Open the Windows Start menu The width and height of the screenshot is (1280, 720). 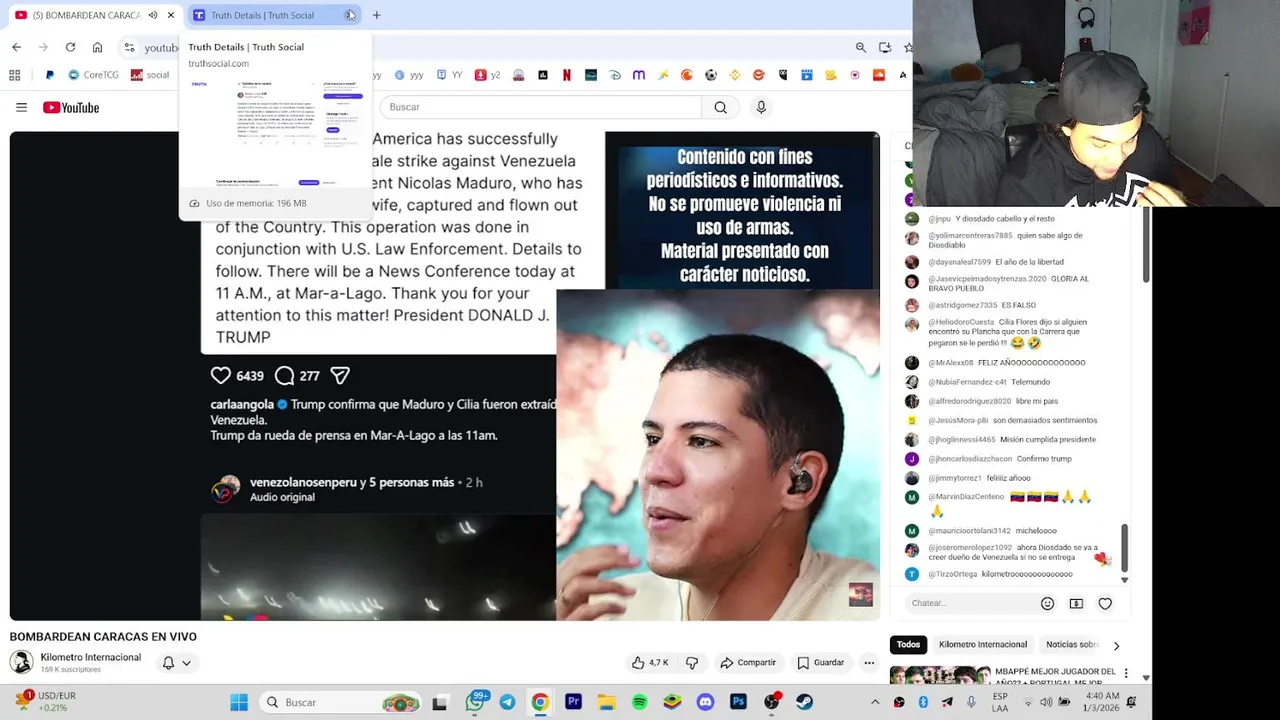[239, 702]
